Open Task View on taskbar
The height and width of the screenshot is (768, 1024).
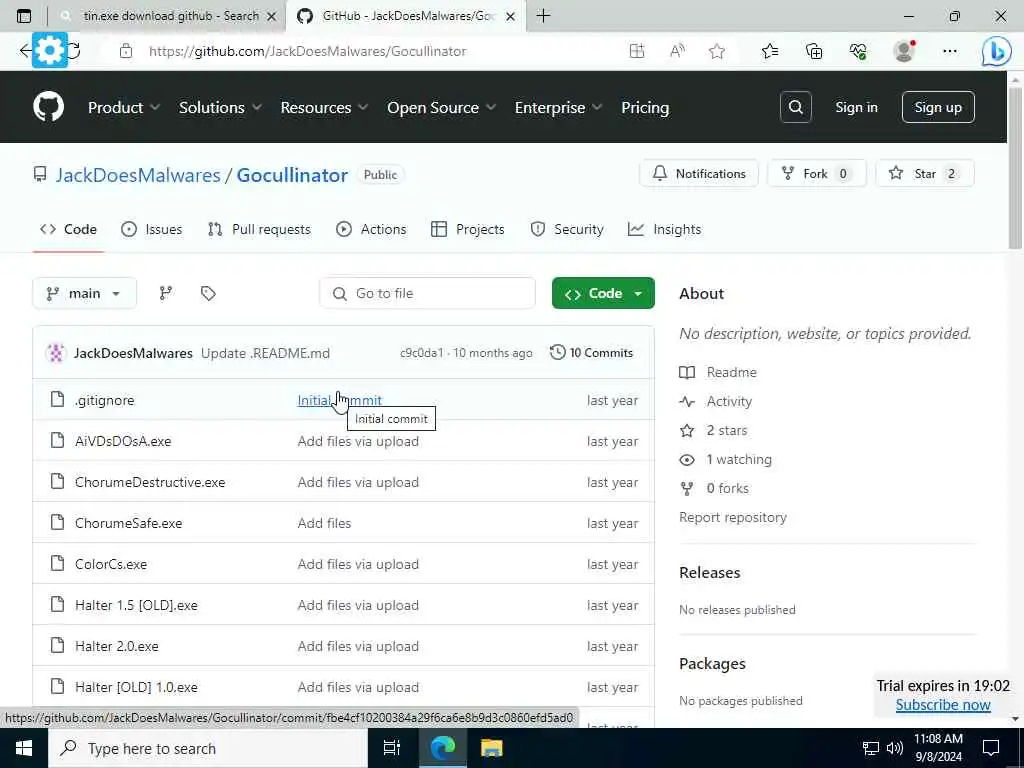point(391,748)
